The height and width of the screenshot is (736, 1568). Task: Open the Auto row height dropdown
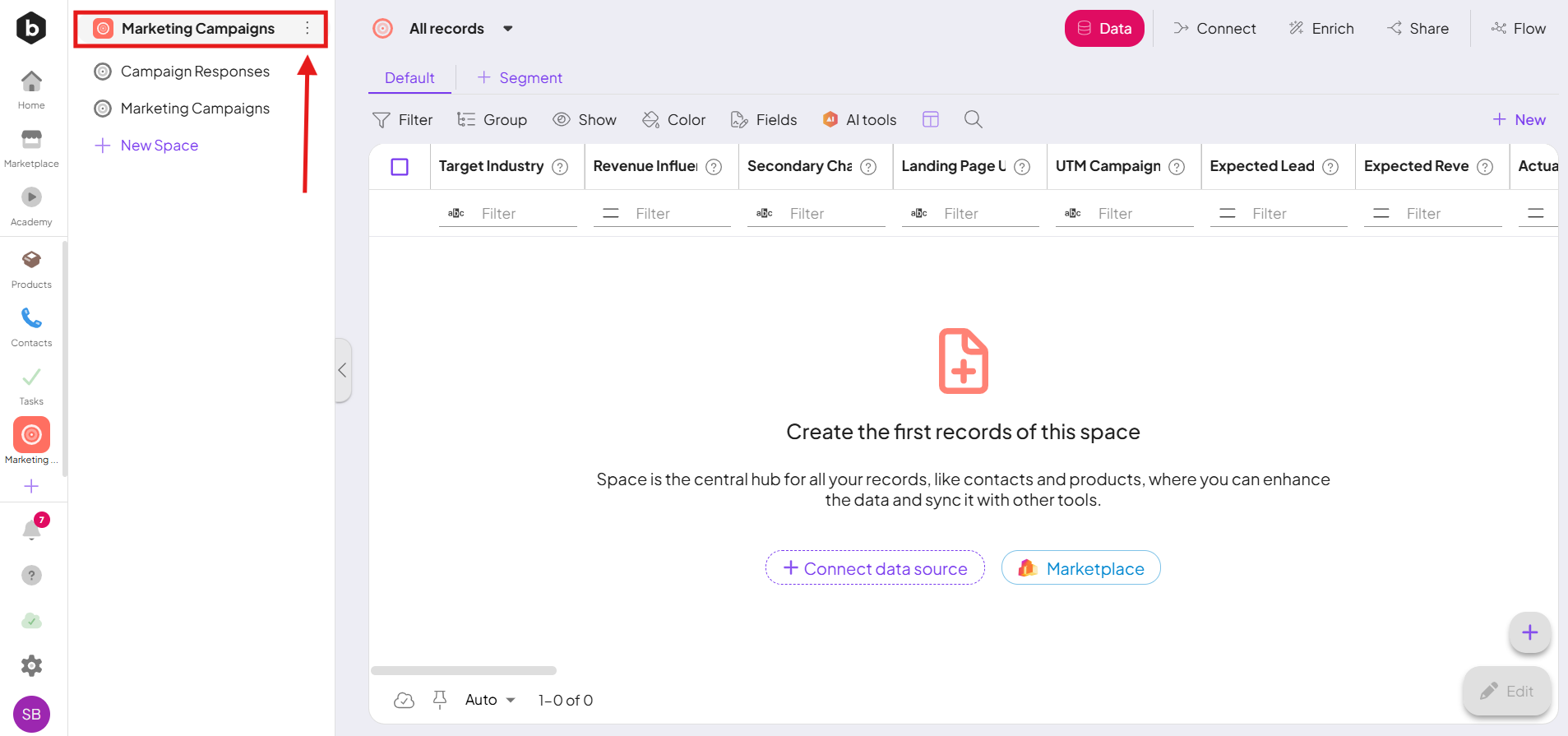pos(490,700)
